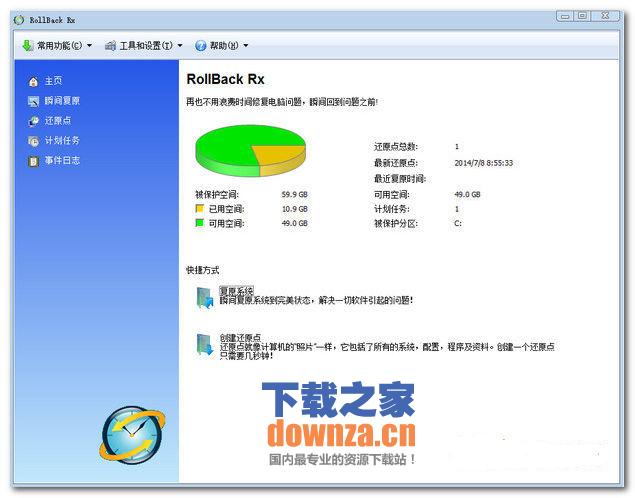Click the home icon next to 主页
The width and height of the screenshot is (635, 498).
coord(33,81)
